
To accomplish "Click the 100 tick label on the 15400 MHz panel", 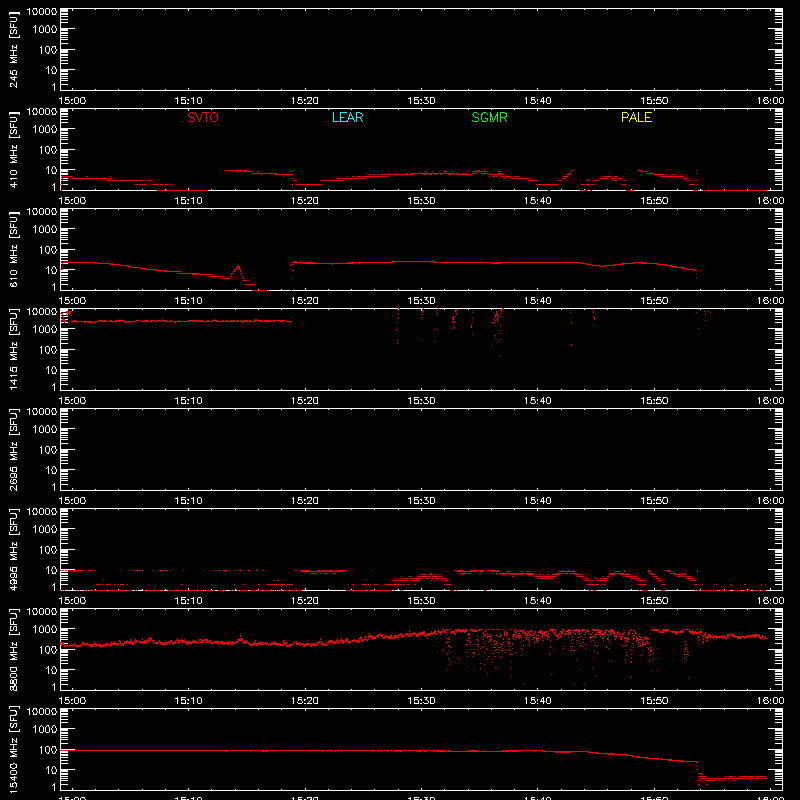I will pos(48,750).
